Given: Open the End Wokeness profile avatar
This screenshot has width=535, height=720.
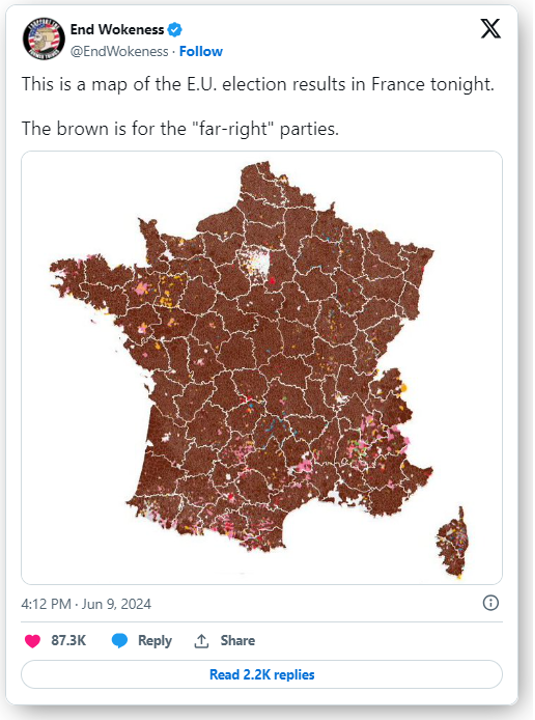Looking at the screenshot, I should coord(44,39).
